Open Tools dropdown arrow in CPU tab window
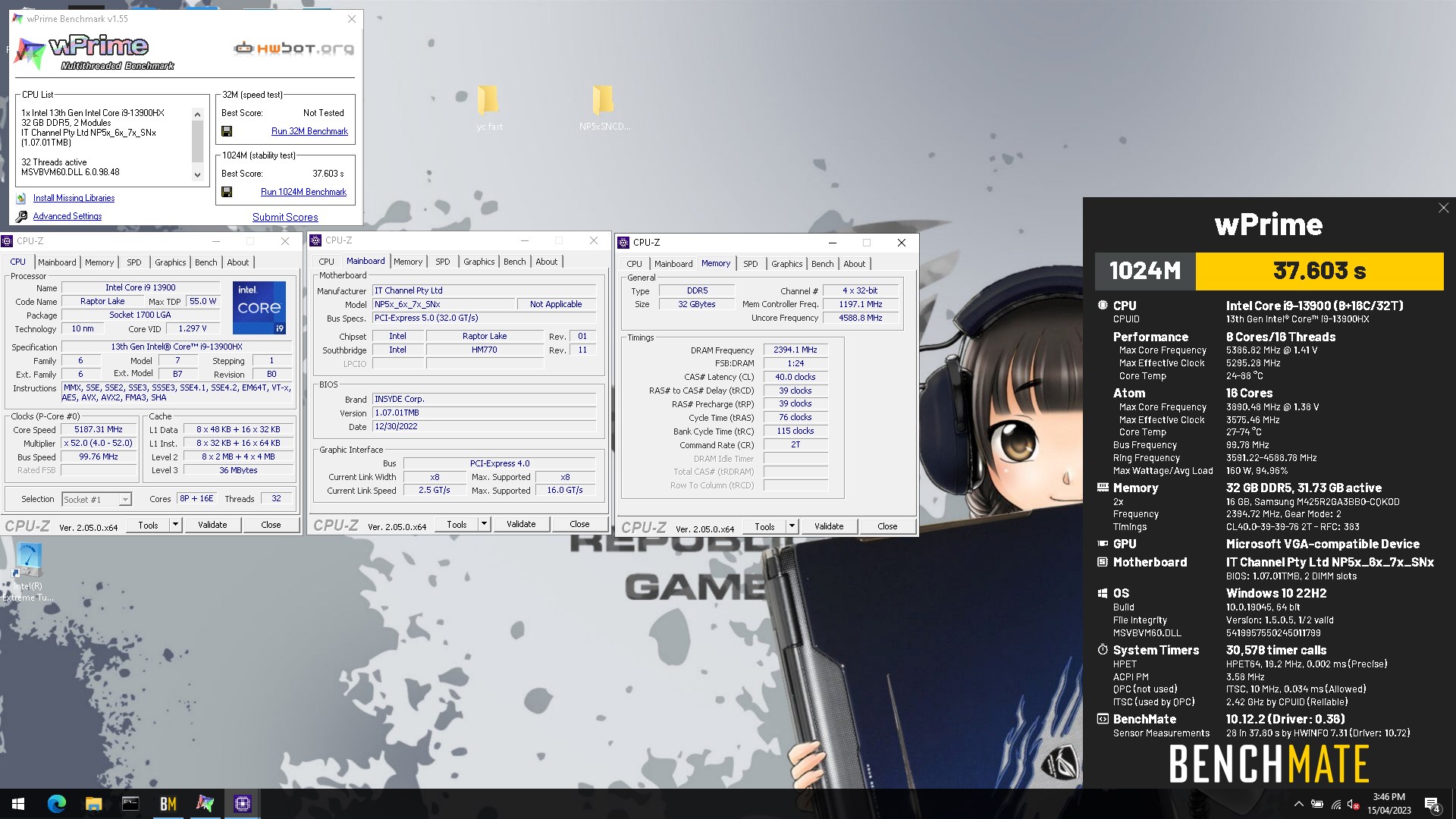 (175, 525)
